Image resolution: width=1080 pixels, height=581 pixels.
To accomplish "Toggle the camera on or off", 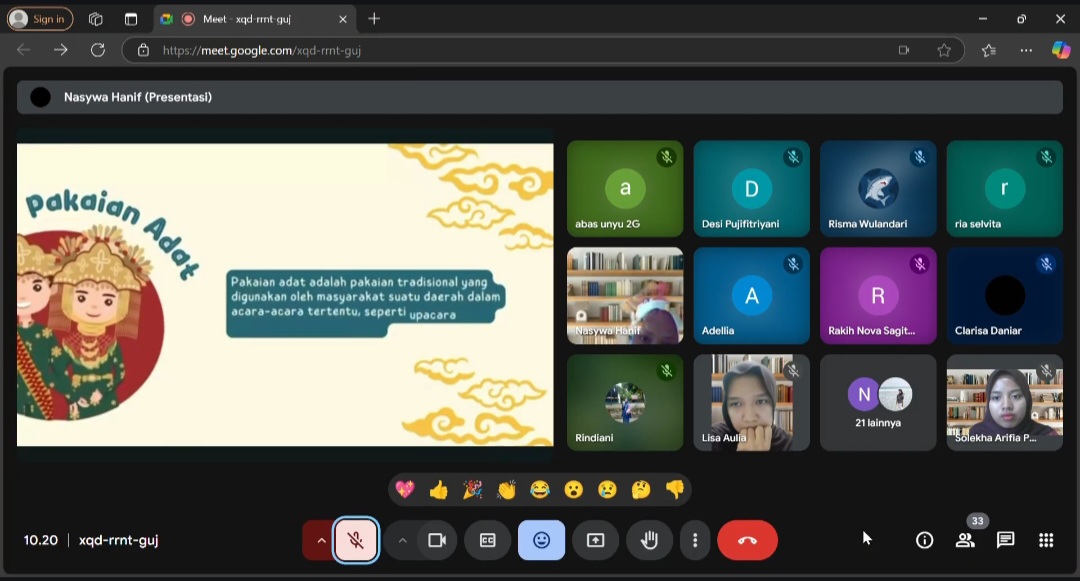I will tap(437, 540).
